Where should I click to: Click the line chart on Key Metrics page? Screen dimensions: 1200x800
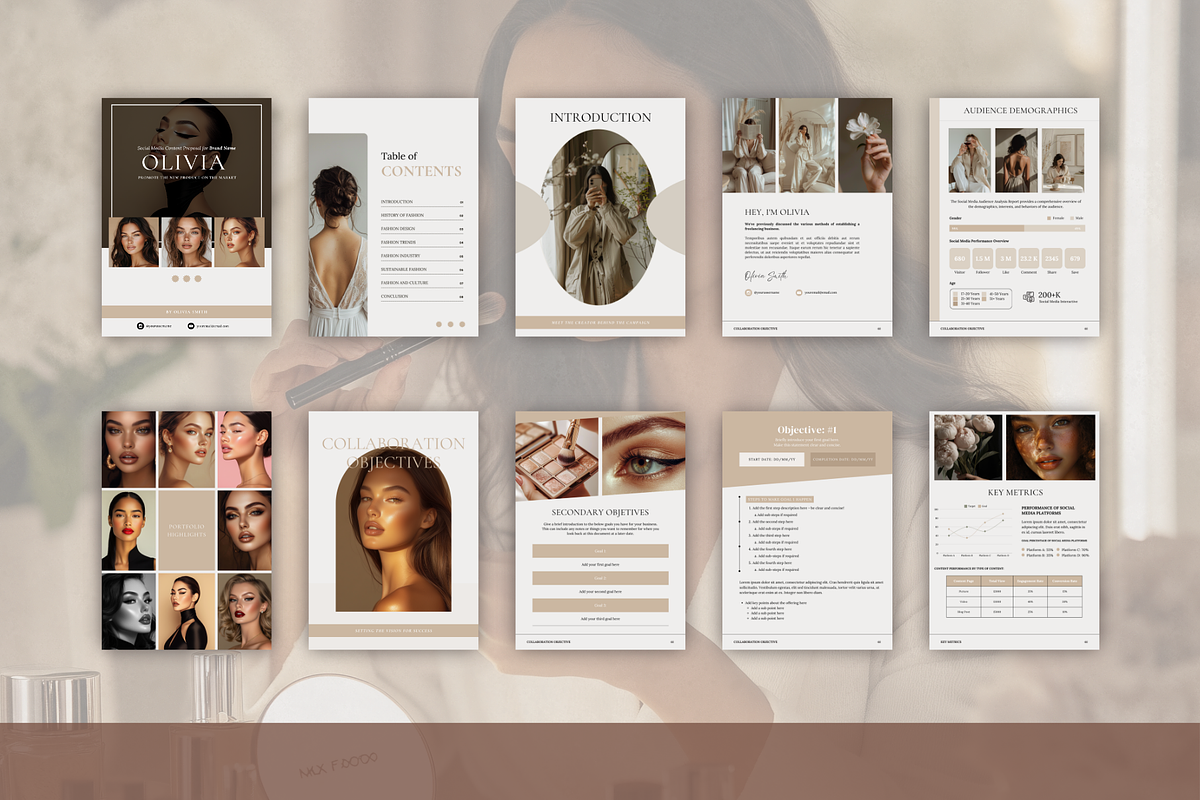[x=975, y=530]
